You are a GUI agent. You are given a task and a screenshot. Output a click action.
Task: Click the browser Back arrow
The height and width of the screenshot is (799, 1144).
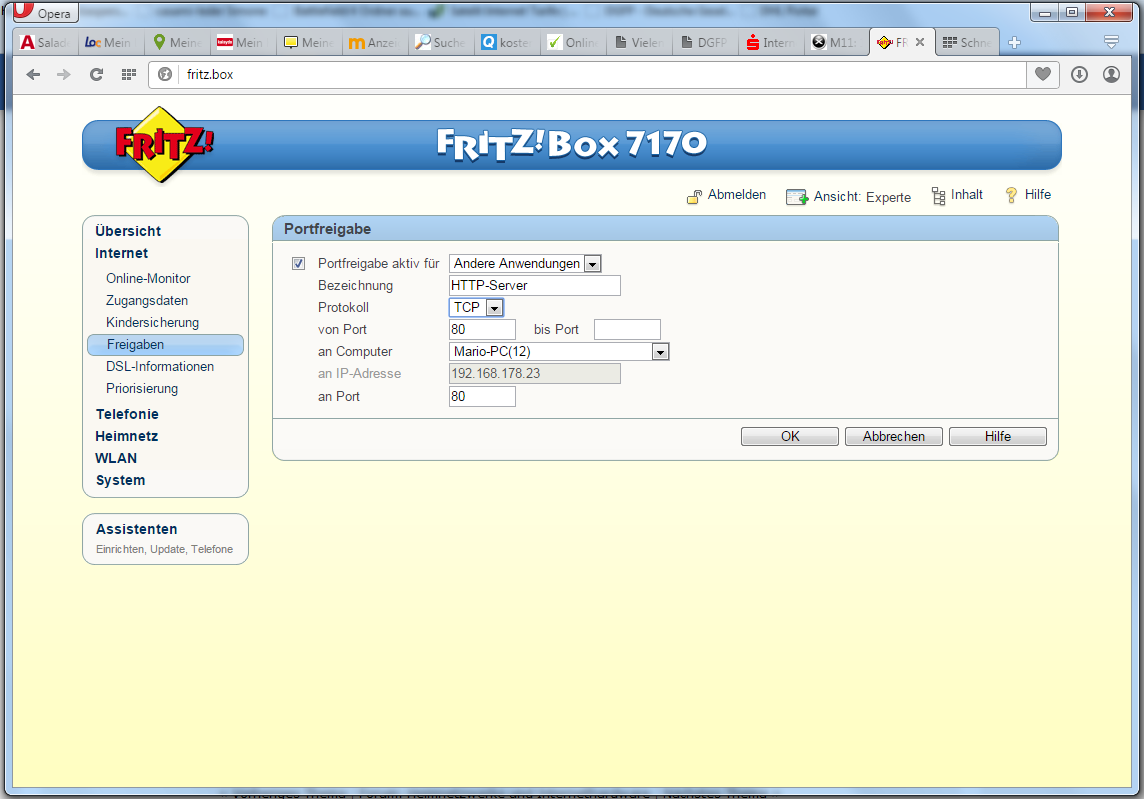(33, 74)
